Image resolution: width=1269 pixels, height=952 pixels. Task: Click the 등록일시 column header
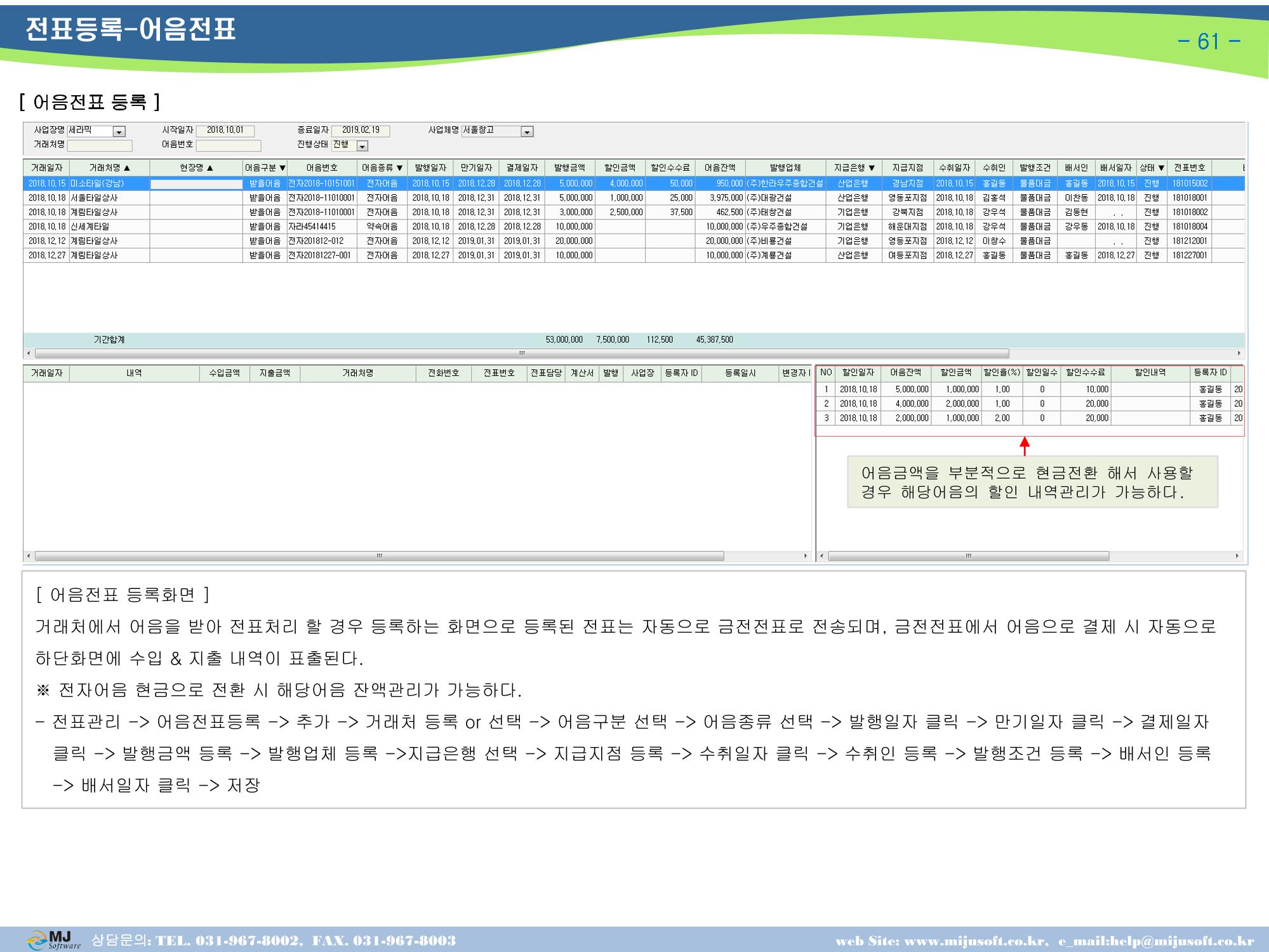740,374
